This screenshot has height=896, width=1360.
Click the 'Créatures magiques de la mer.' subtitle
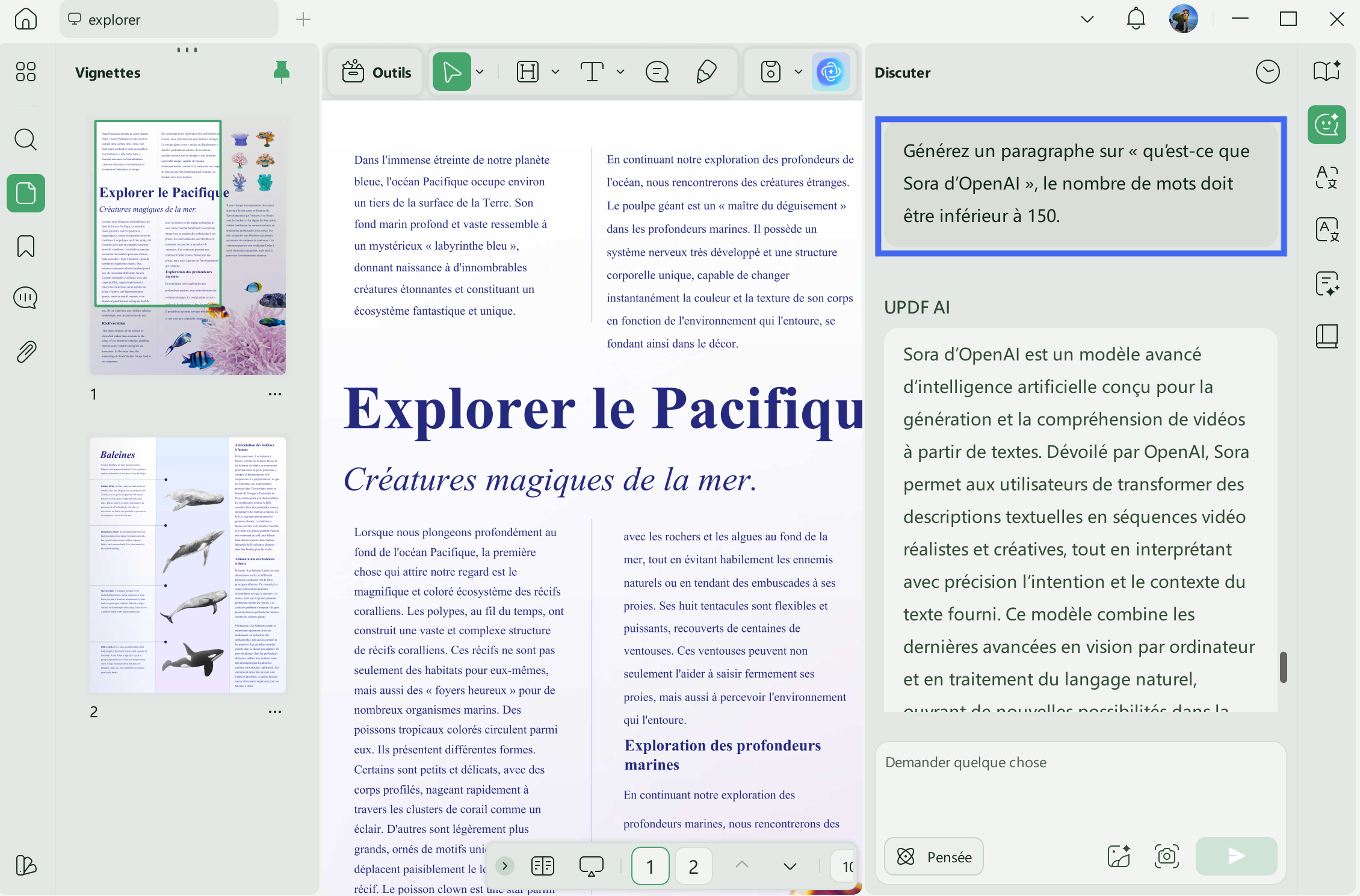[550, 480]
